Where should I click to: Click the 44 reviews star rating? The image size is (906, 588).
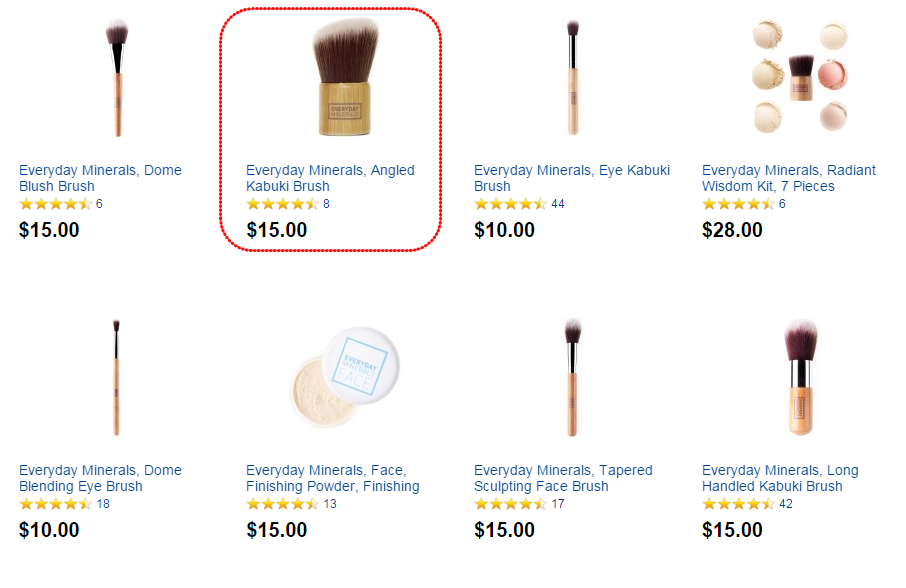(510, 204)
